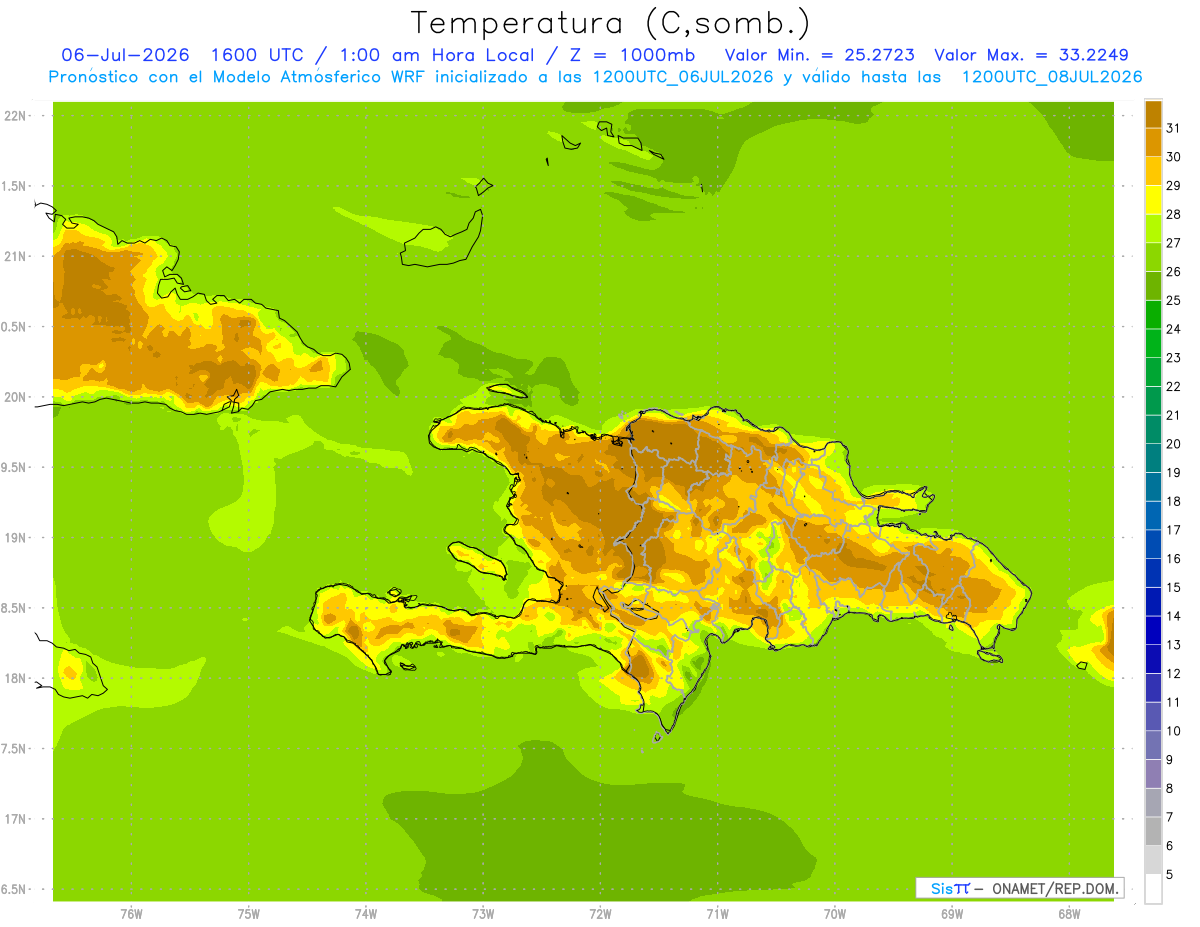Click longitude axis label "72W"
Viewport: 1200px width, 927px height.
pos(600,914)
